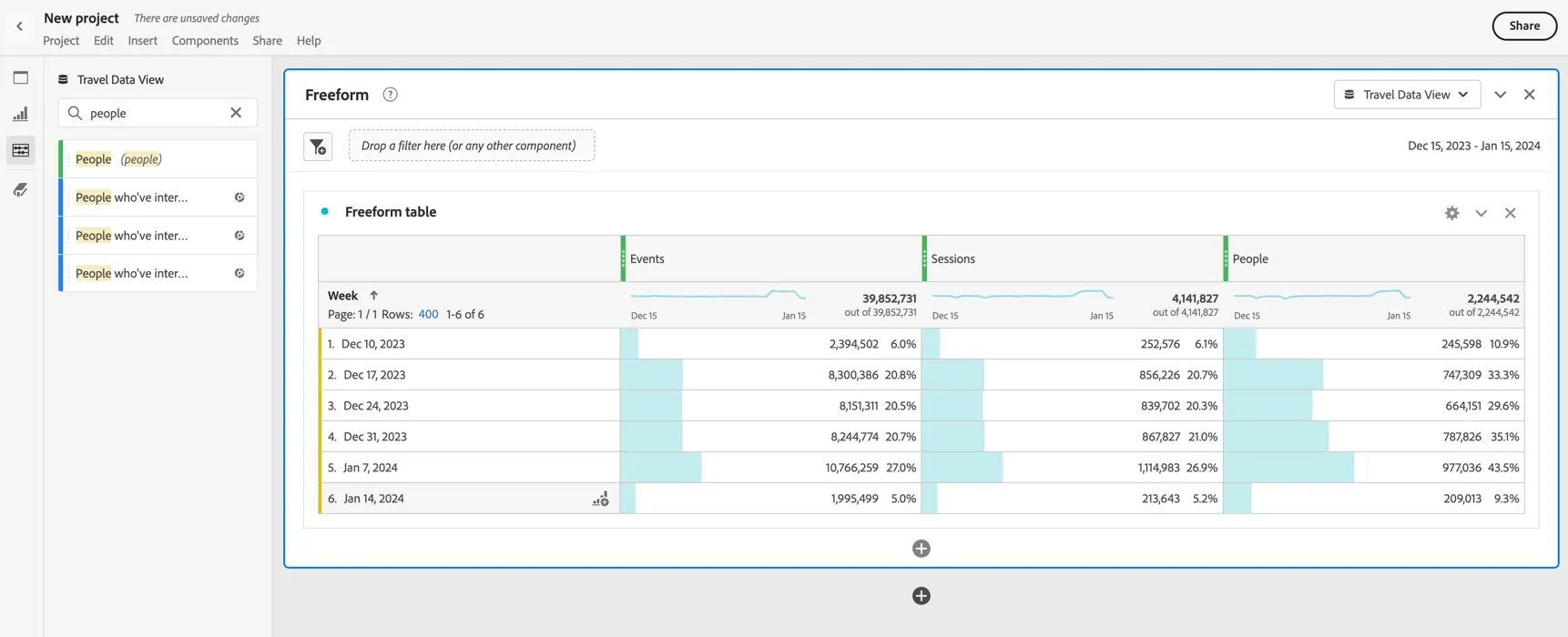The width and height of the screenshot is (1568, 637).
Task: Open the Components icon in left rail
Action: click(x=21, y=150)
